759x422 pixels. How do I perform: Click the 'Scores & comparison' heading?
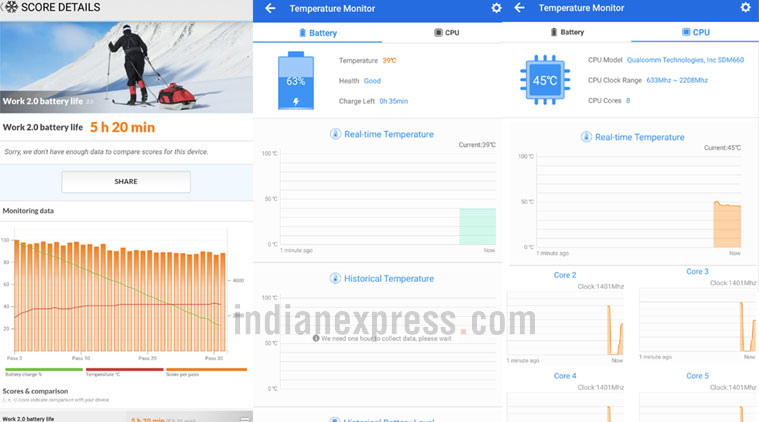(35, 391)
